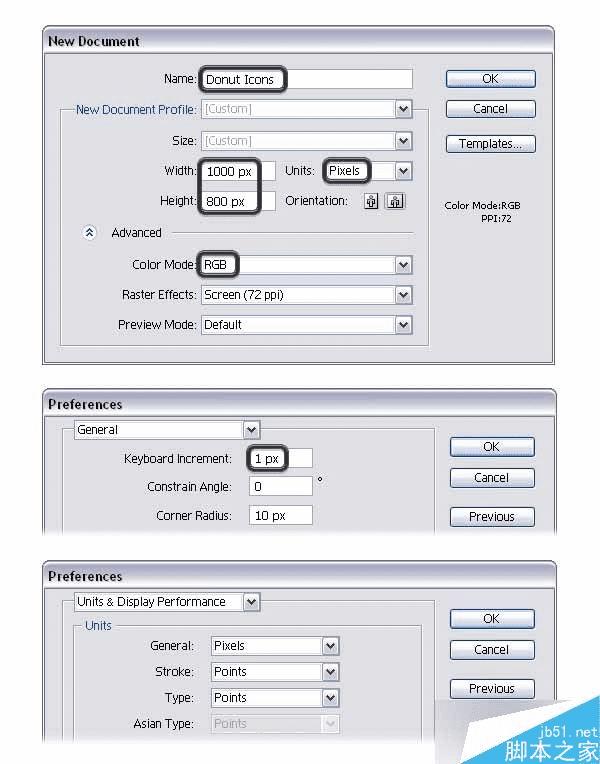600x764 pixels.
Task: Click the Constrain Angle field
Action: point(281,487)
